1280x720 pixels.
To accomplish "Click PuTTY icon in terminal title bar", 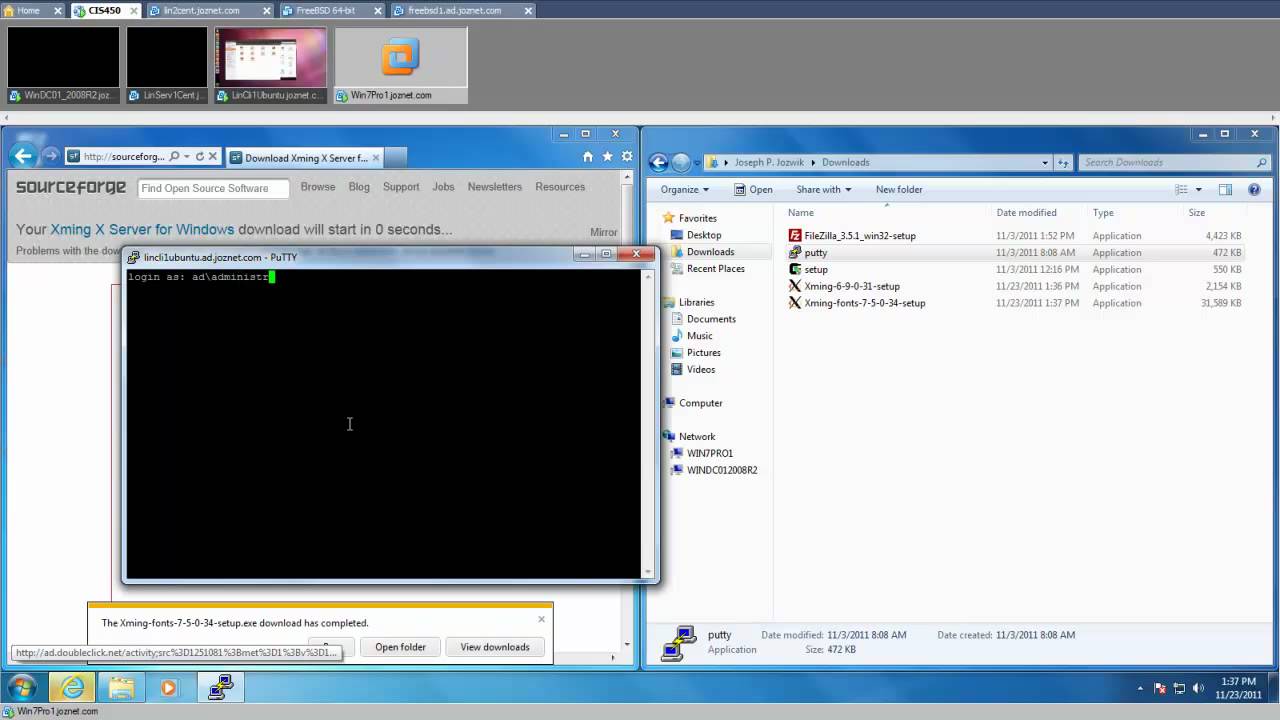I will point(134,257).
